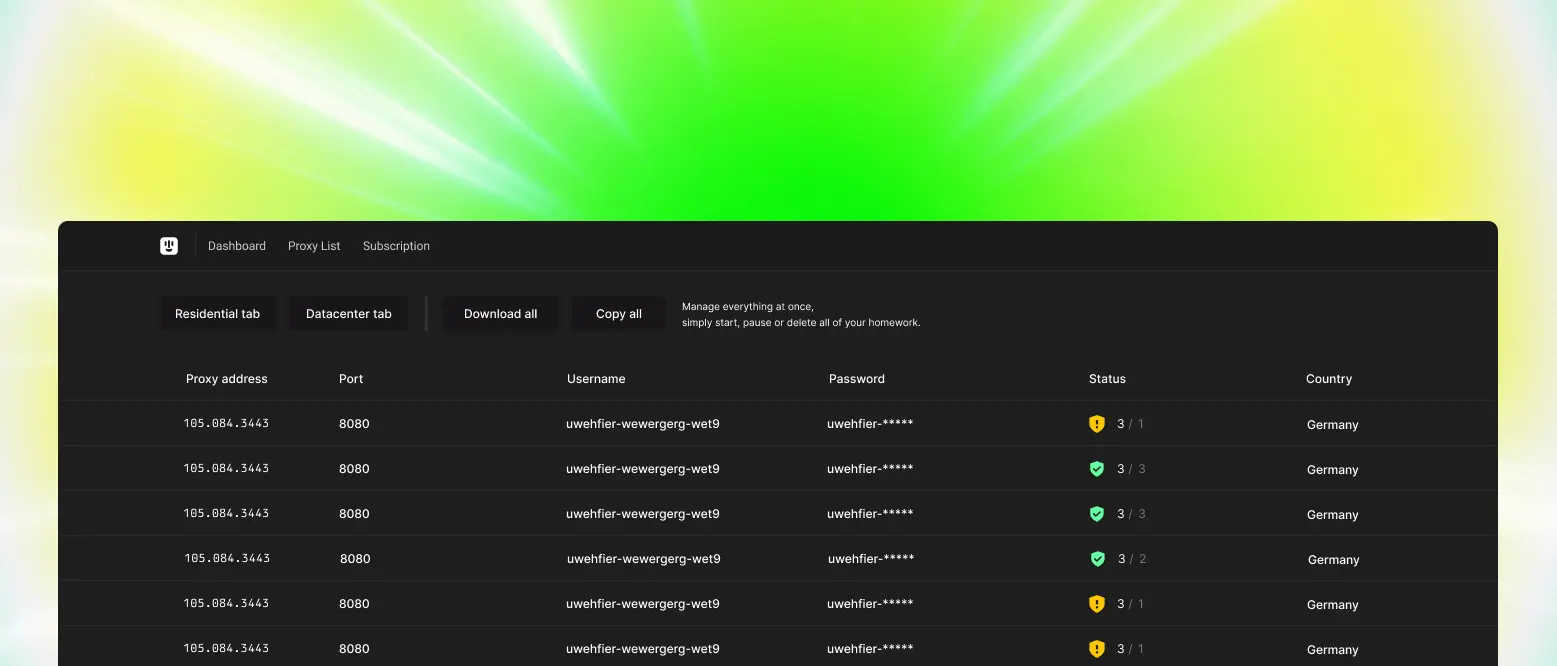Click the smiley face app logo
Image resolution: width=1557 pixels, height=666 pixels.
[x=168, y=245]
